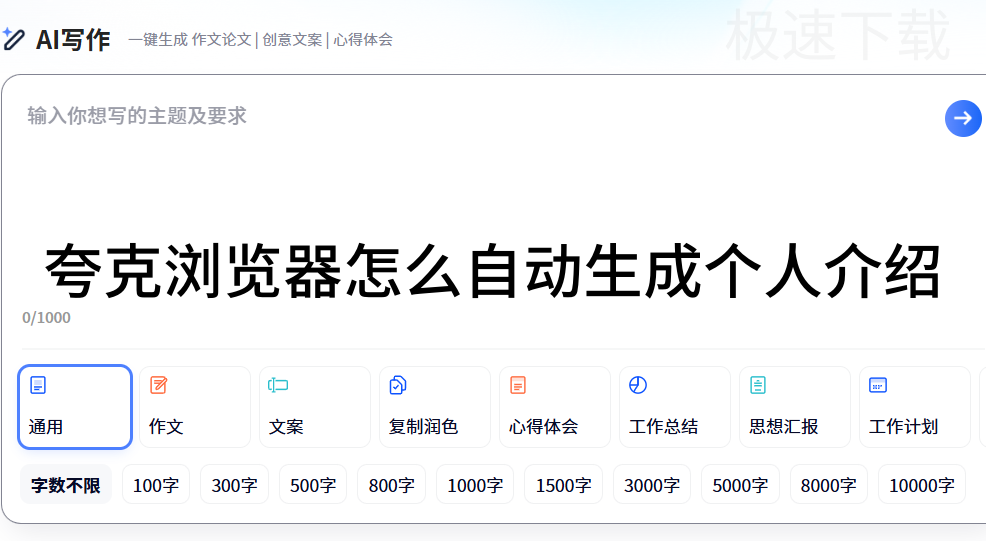Switch to the 作文 writing type
The image size is (986, 541).
click(195, 407)
